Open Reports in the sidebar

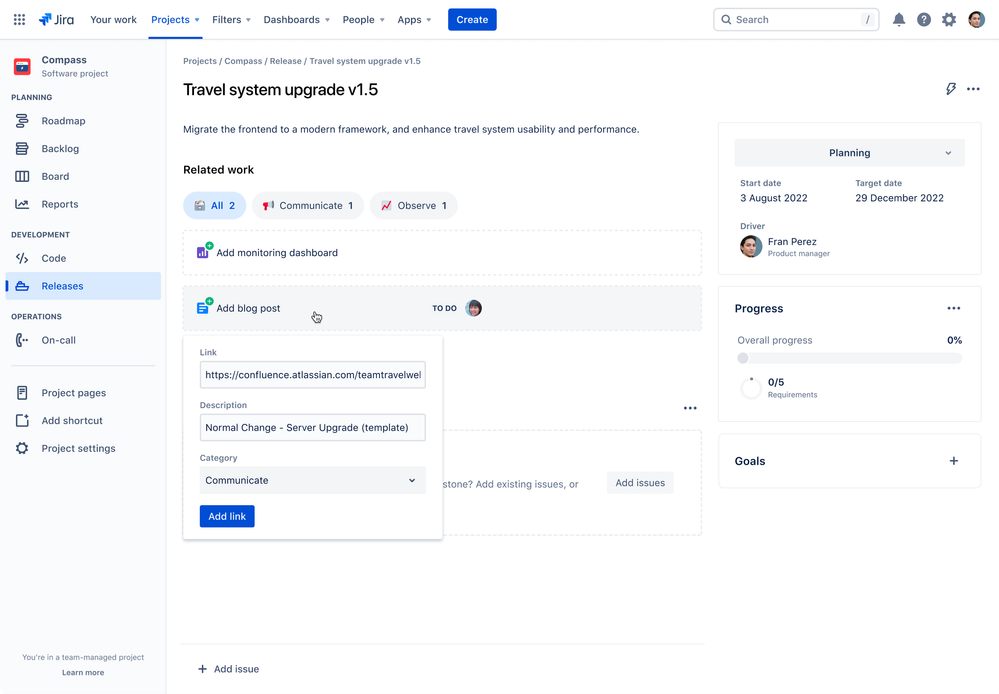click(83, 204)
